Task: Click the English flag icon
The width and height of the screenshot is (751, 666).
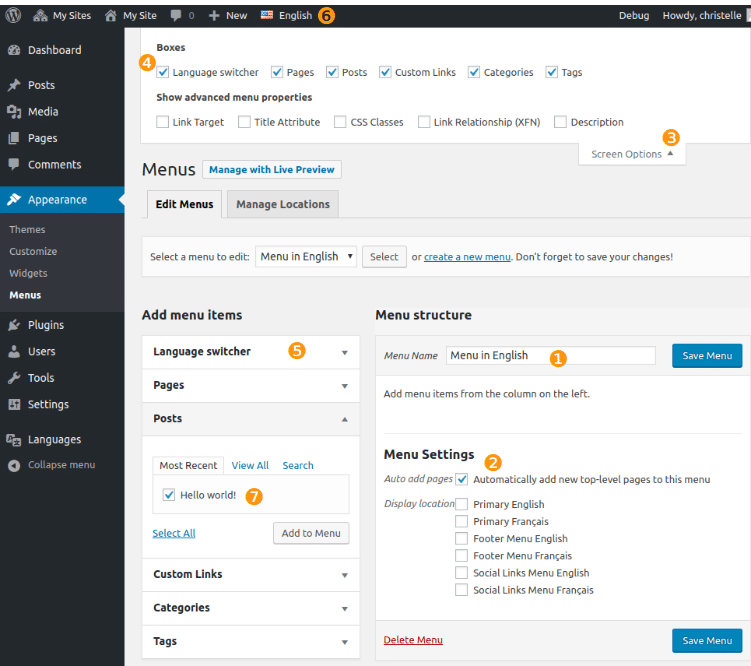Action: (x=267, y=15)
